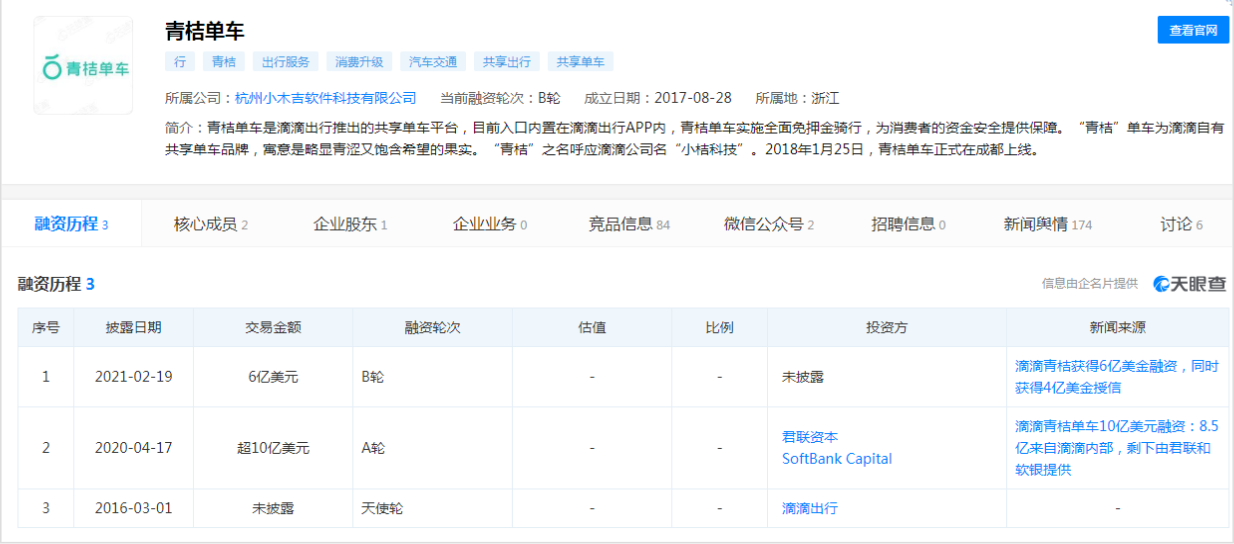Select the 汽车交通 tag
Image resolution: width=1234 pixels, height=544 pixels.
[x=433, y=61]
